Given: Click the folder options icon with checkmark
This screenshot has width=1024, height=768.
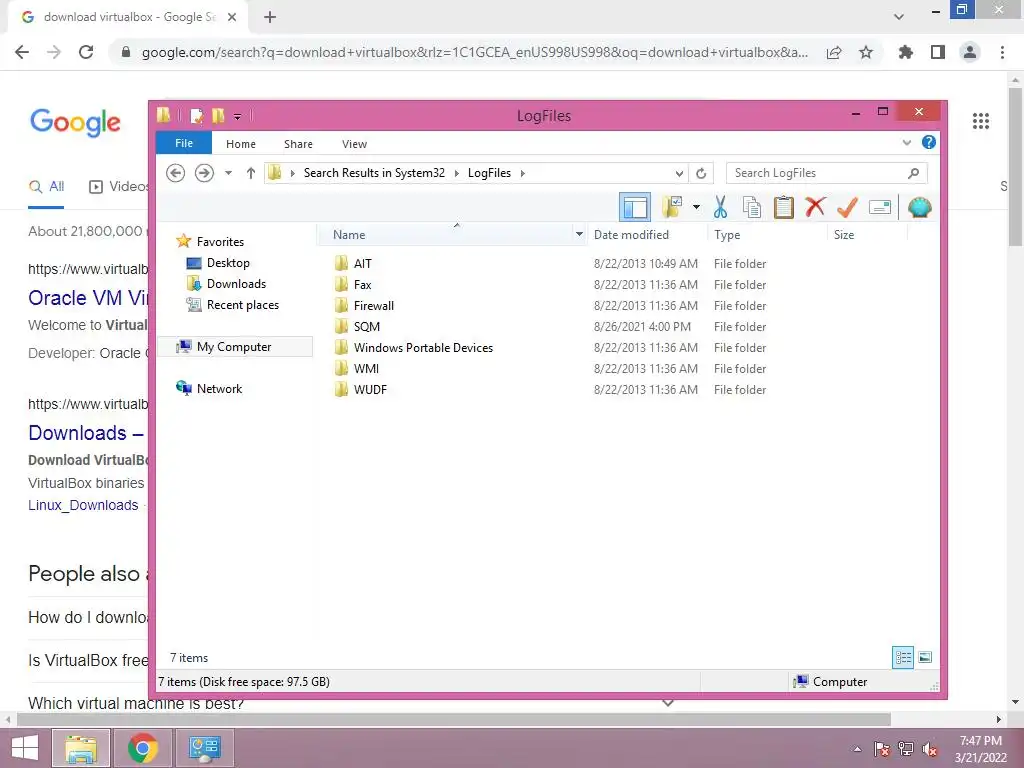Looking at the screenshot, I should click(x=672, y=207).
